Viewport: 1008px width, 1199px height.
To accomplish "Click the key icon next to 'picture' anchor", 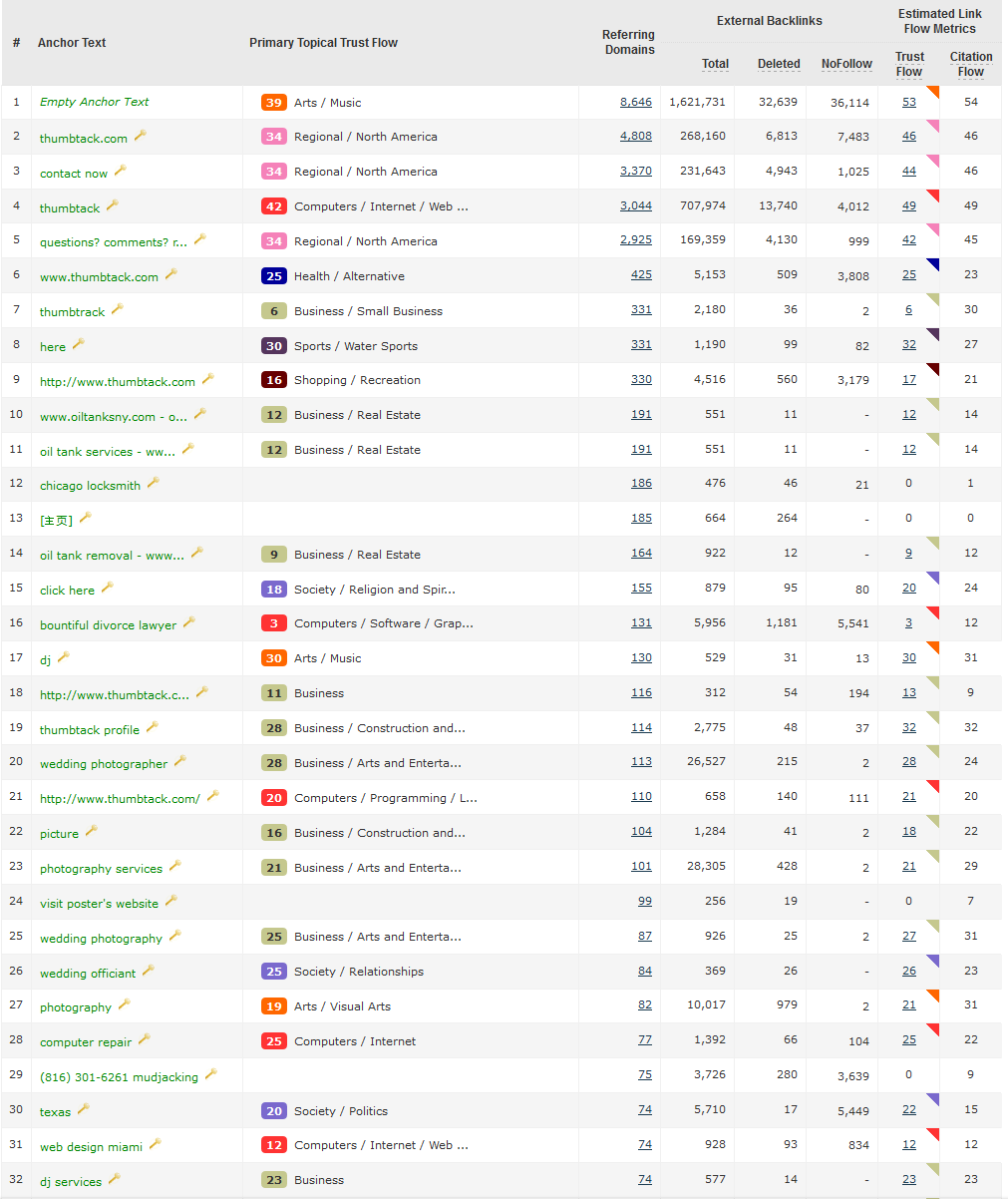I will (92, 831).
